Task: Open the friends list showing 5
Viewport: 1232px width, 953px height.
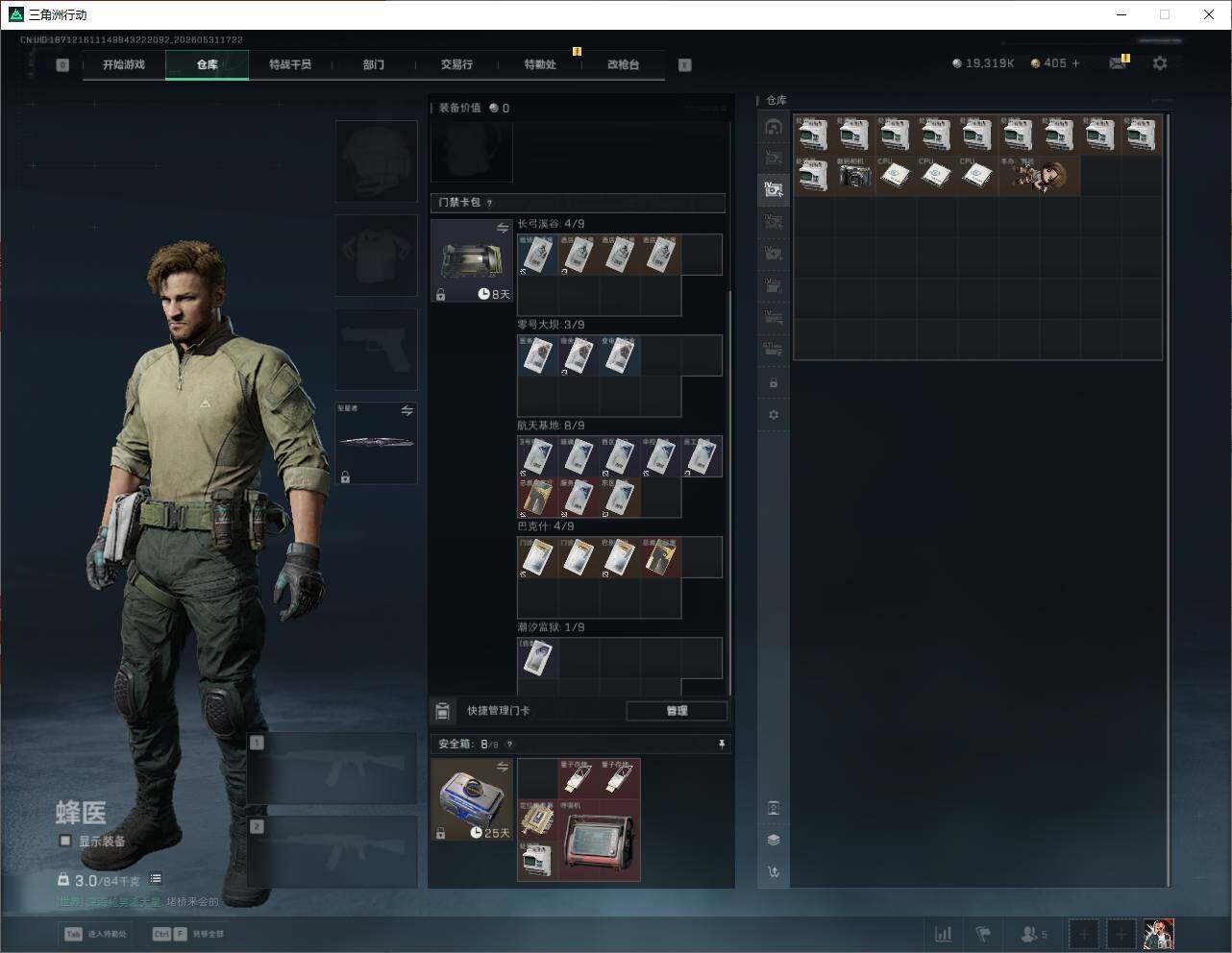Action: (1034, 934)
